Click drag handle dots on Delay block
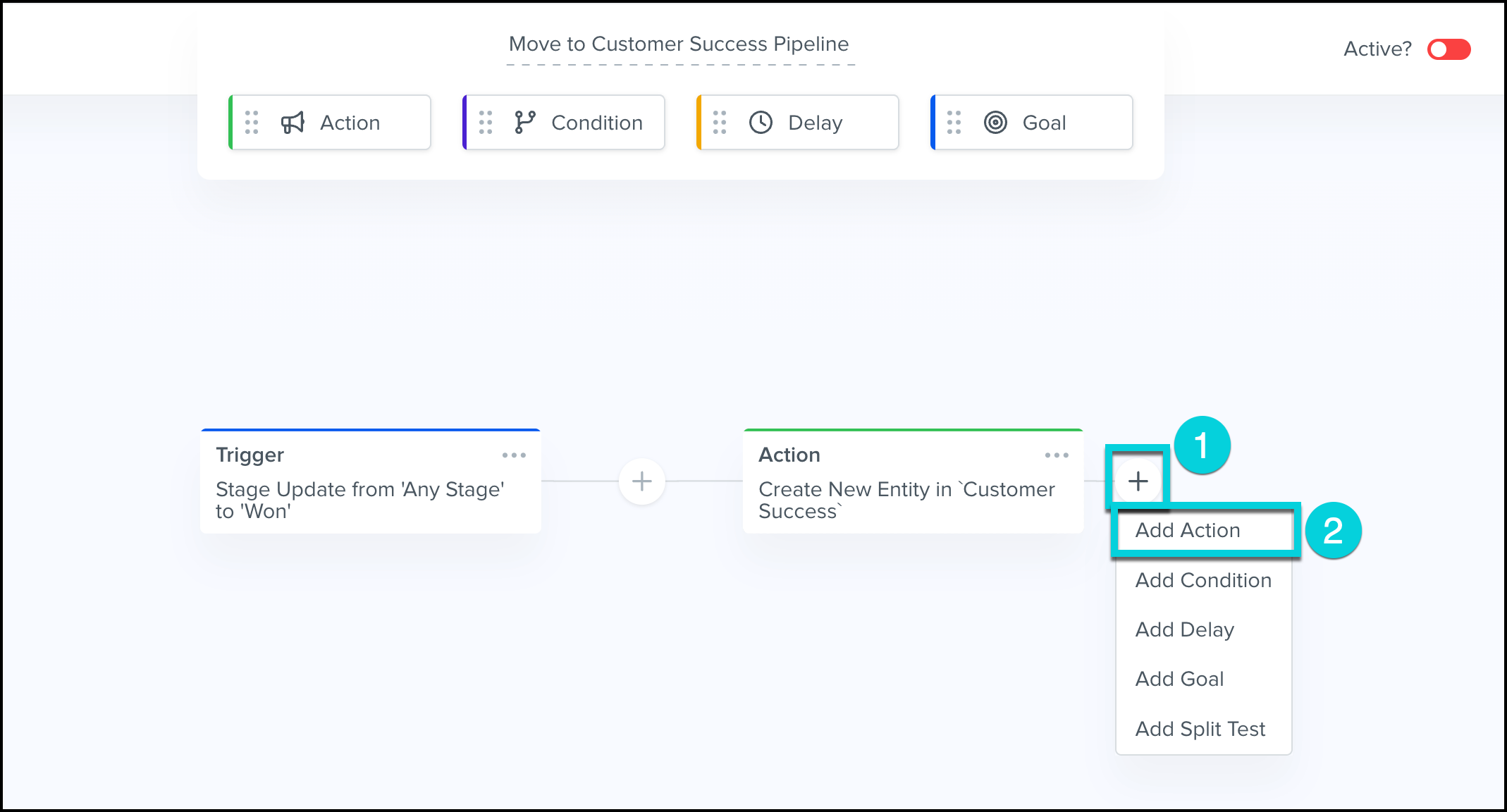 tap(720, 123)
